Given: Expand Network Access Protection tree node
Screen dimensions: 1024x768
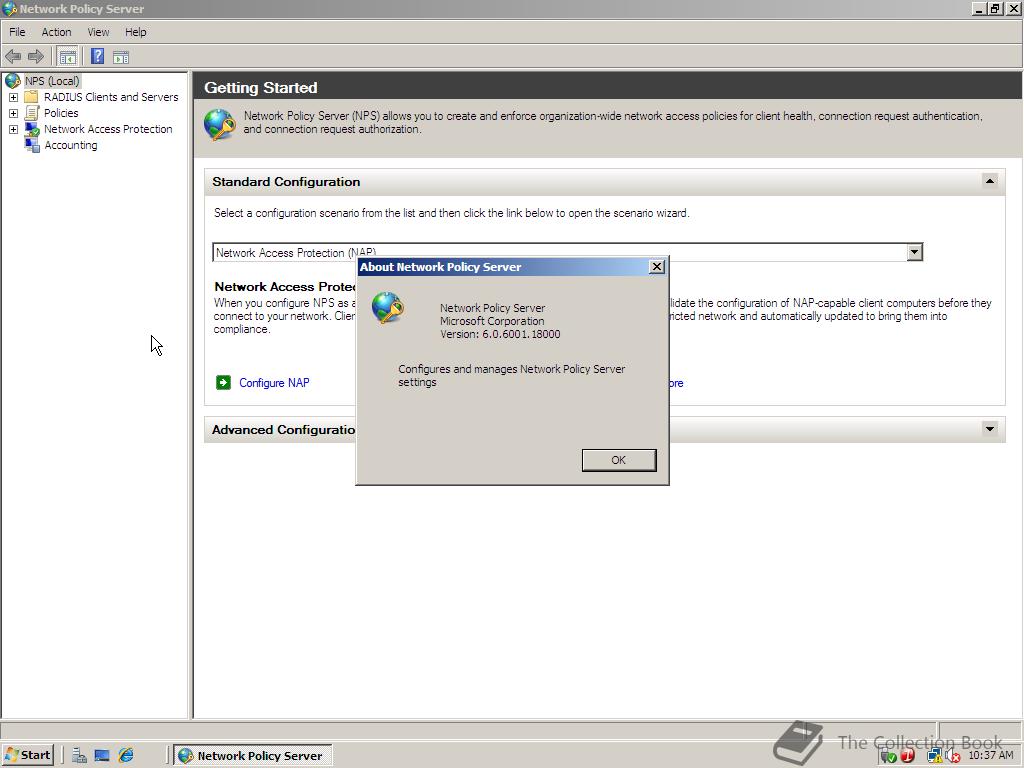Looking at the screenshot, I should click(13, 129).
